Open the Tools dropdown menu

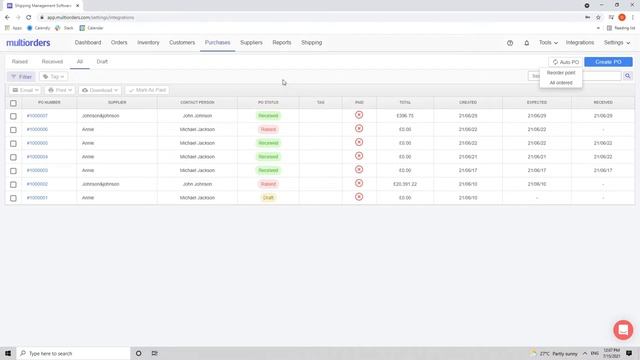(x=548, y=42)
